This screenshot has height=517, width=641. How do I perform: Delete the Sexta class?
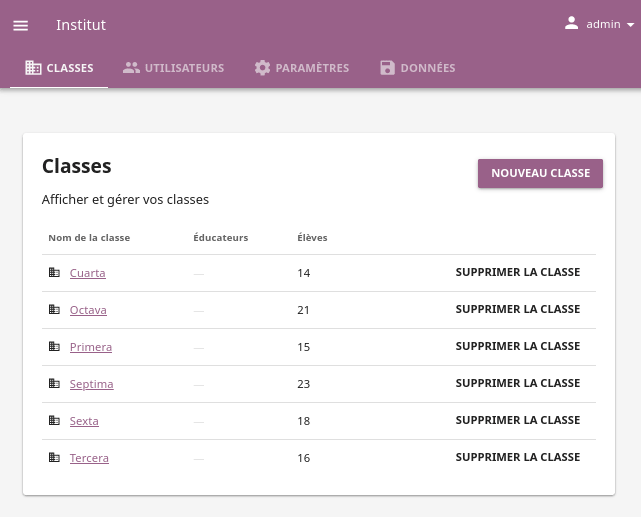pyautogui.click(x=518, y=420)
